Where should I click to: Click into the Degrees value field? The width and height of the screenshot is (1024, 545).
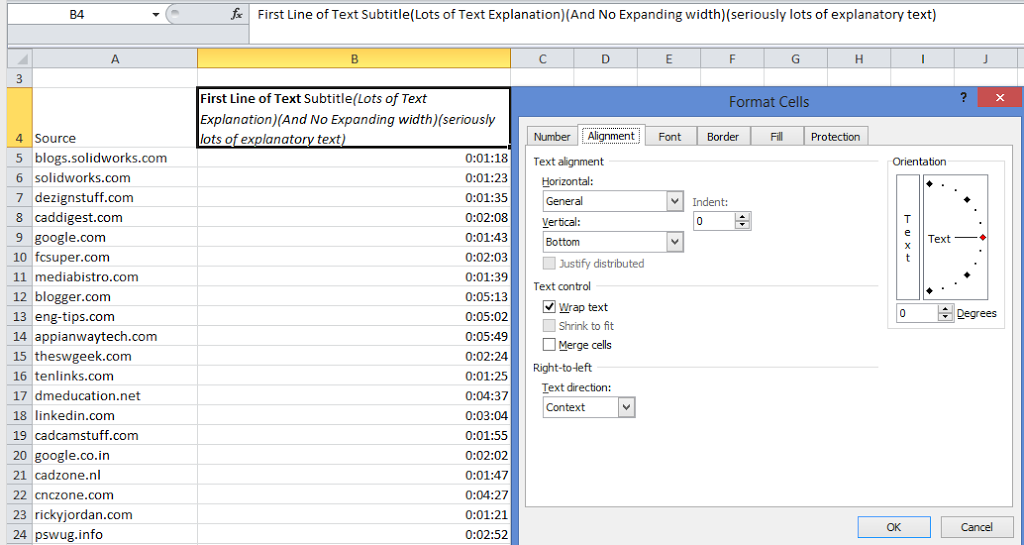point(918,313)
